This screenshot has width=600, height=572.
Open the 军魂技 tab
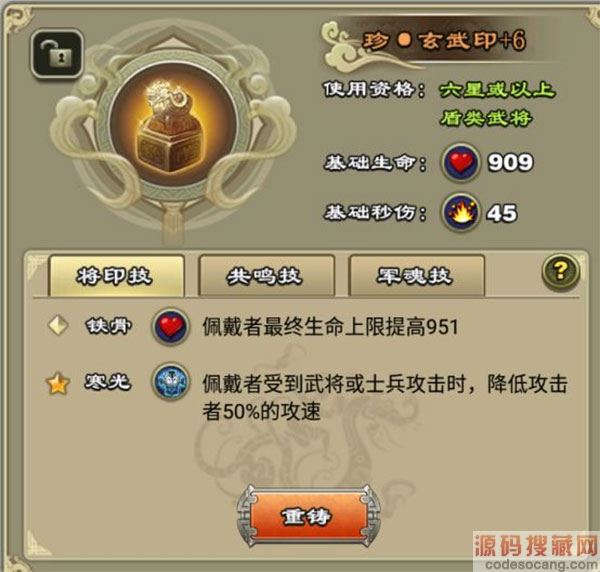coord(417,276)
